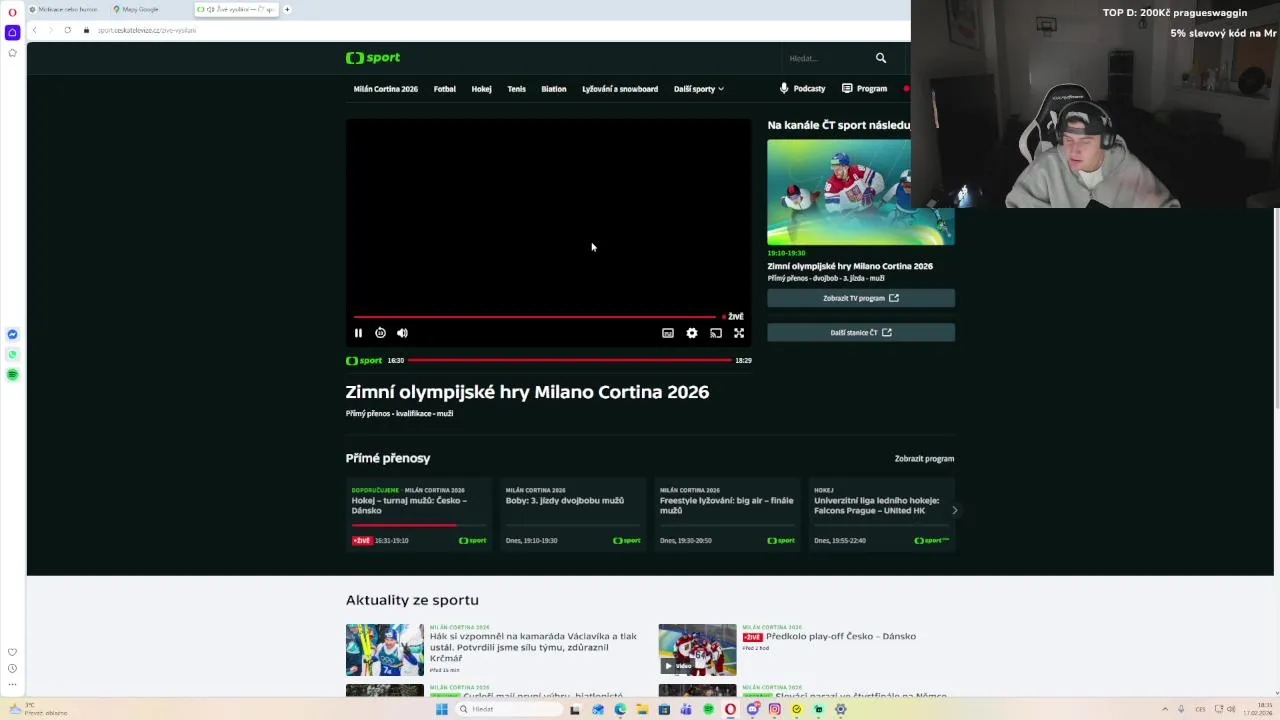
Task: Open Předkolo play-off Česko – Dánsko article
Action: coord(841,636)
